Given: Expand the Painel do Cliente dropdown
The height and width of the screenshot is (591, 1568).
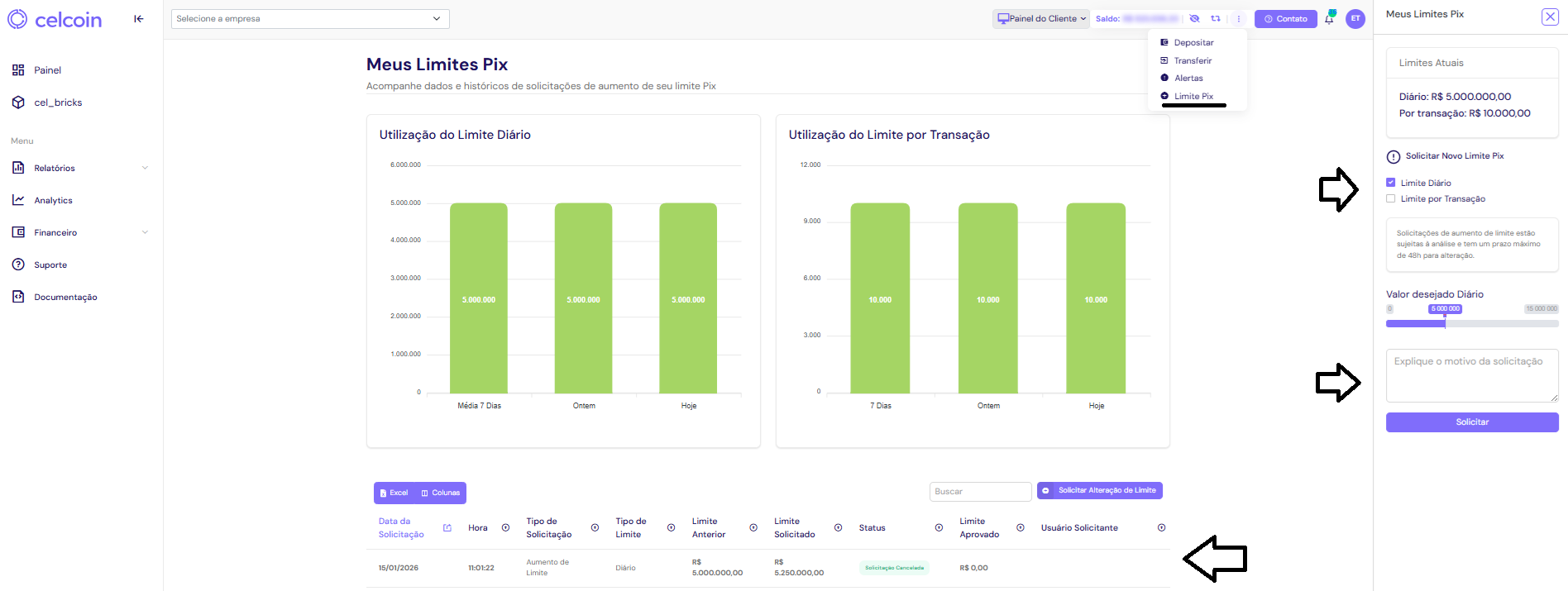Looking at the screenshot, I should tap(1041, 19).
